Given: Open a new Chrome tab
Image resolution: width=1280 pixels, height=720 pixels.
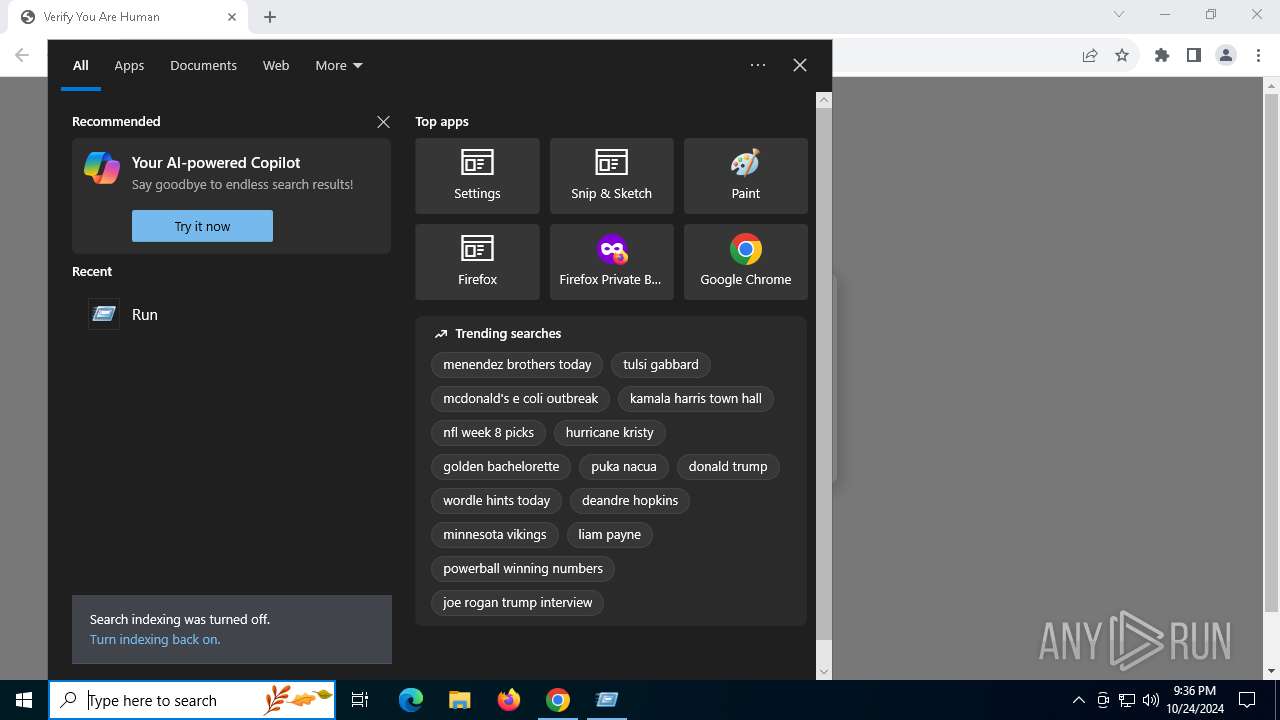Looking at the screenshot, I should (270, 17).
